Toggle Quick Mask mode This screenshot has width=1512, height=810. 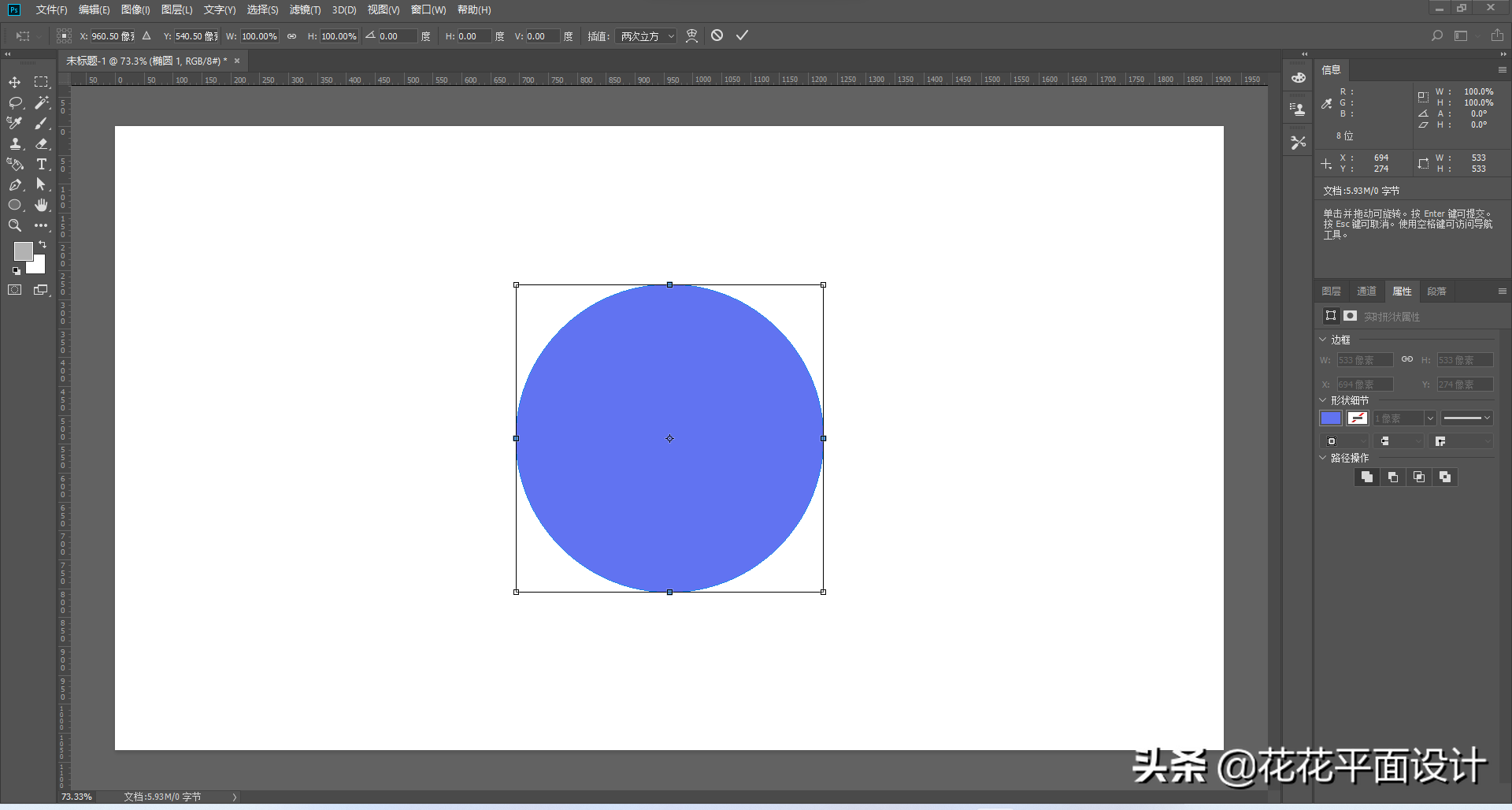(x=15, y=290)
